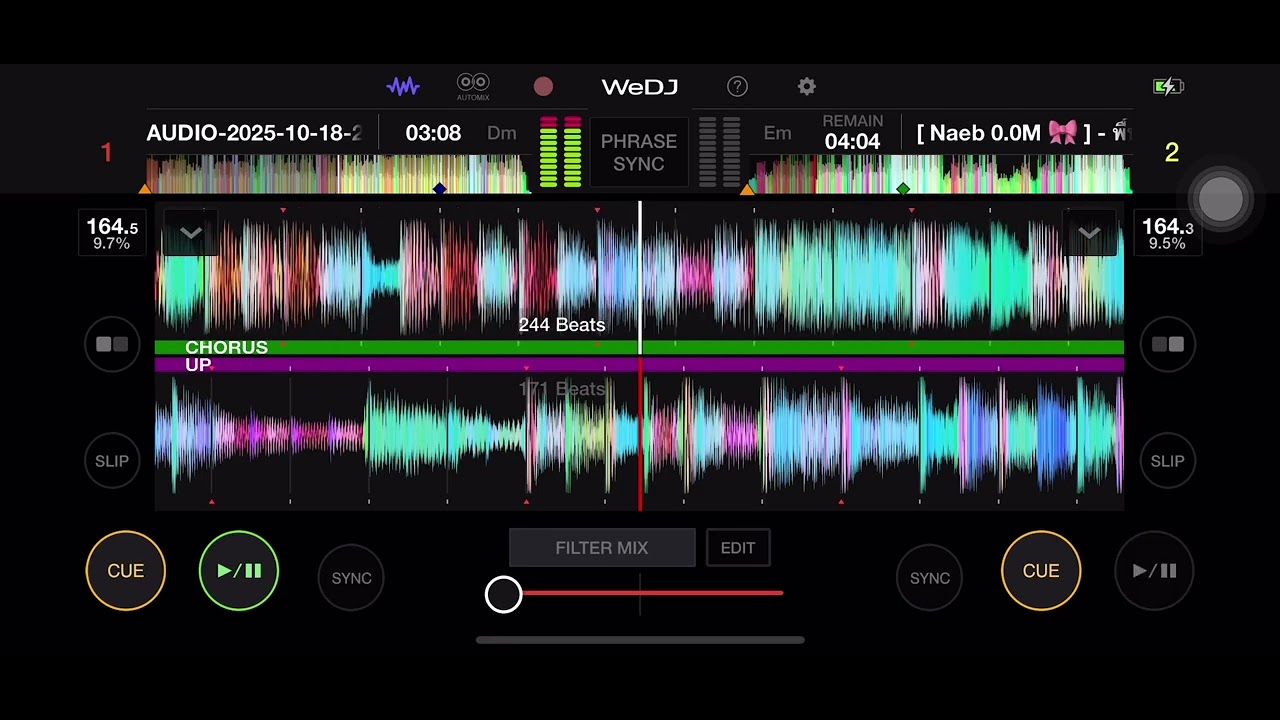
Task: Open deck 2 performance pads icon
Action: tap(1168, 344)
